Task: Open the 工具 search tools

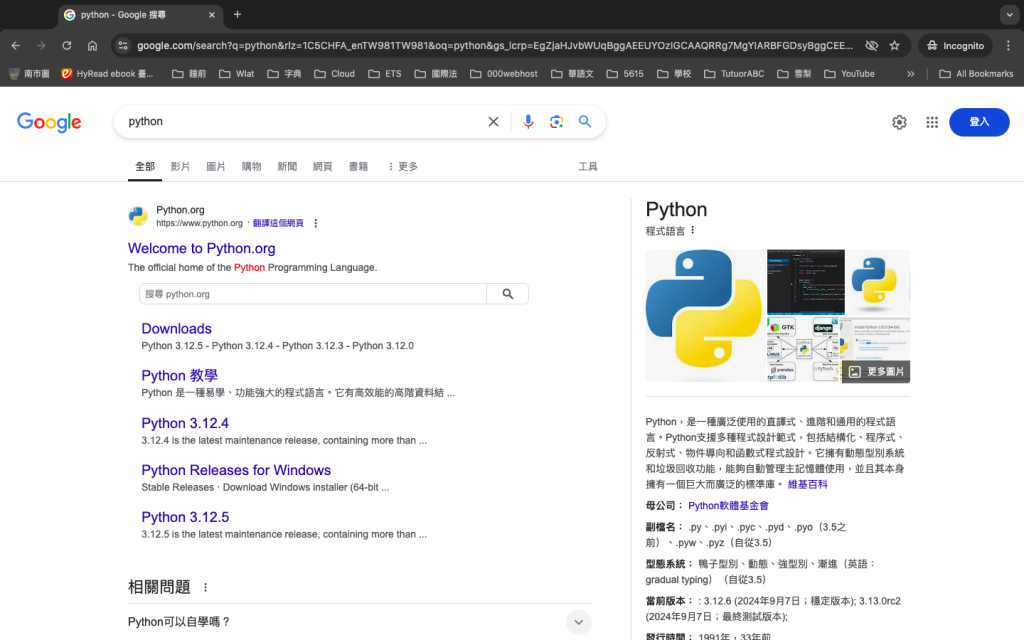Action: [x=588, y=167]
